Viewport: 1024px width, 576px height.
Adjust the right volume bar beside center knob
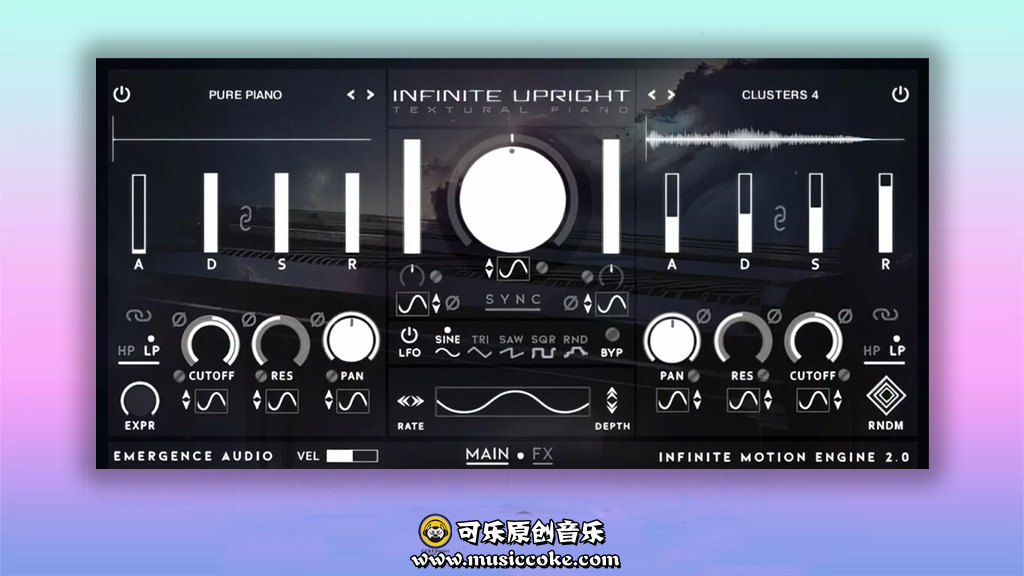[x=611, y=196]
